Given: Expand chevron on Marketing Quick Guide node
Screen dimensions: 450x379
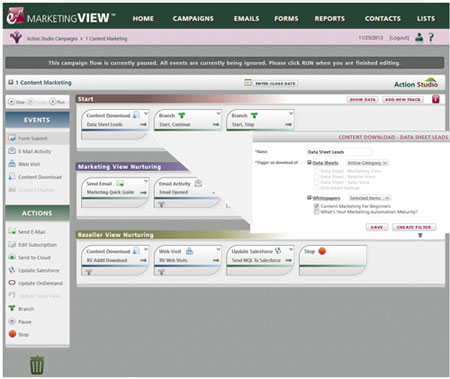Looking at the screenshot, I should tap(146, 181).
